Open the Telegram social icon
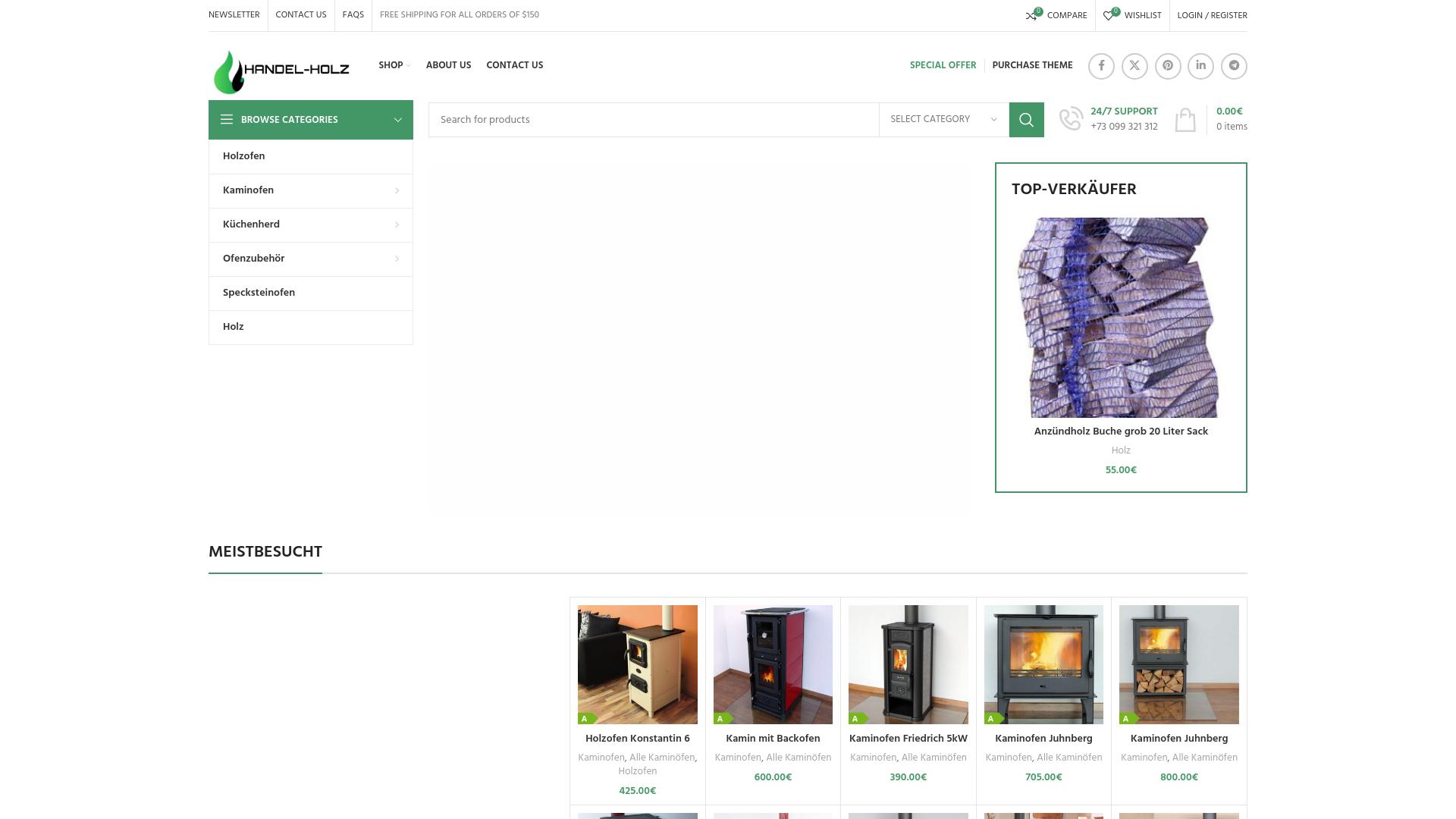This screenshot has width=1456, height=819. pos(1234,66)
